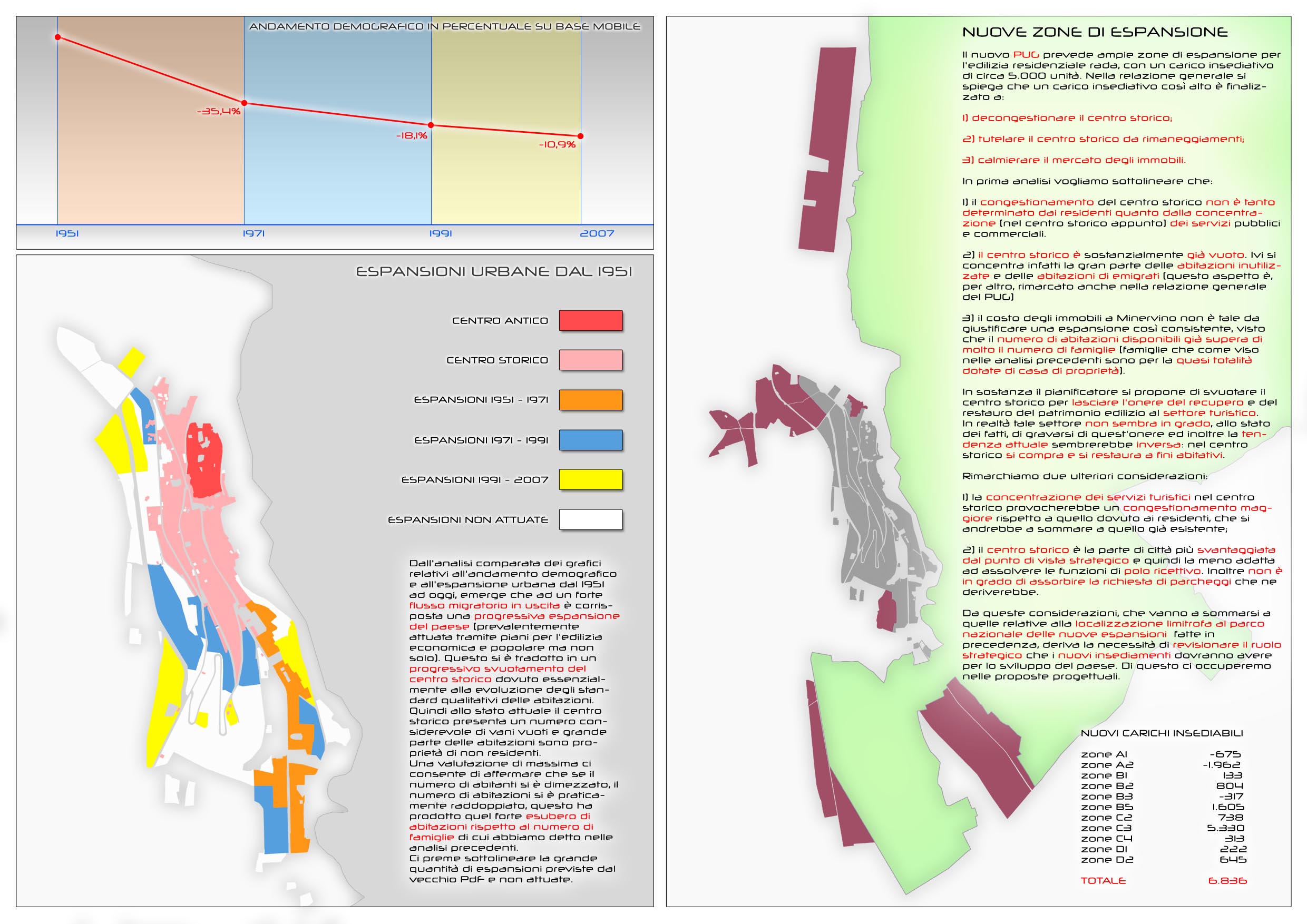
Task: Click the Centro Storico pink legend swatch
Action: click(590, 360)
